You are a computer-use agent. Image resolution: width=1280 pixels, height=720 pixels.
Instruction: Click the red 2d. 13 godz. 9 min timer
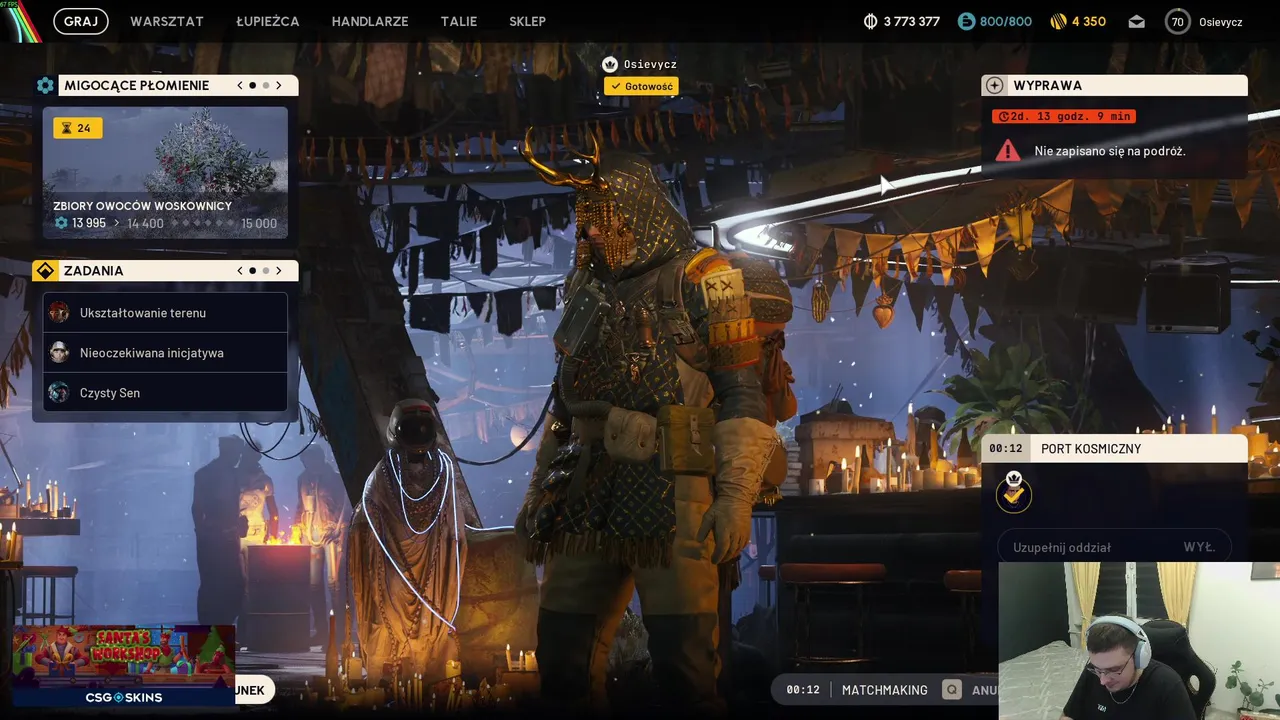click(1064, 117)
